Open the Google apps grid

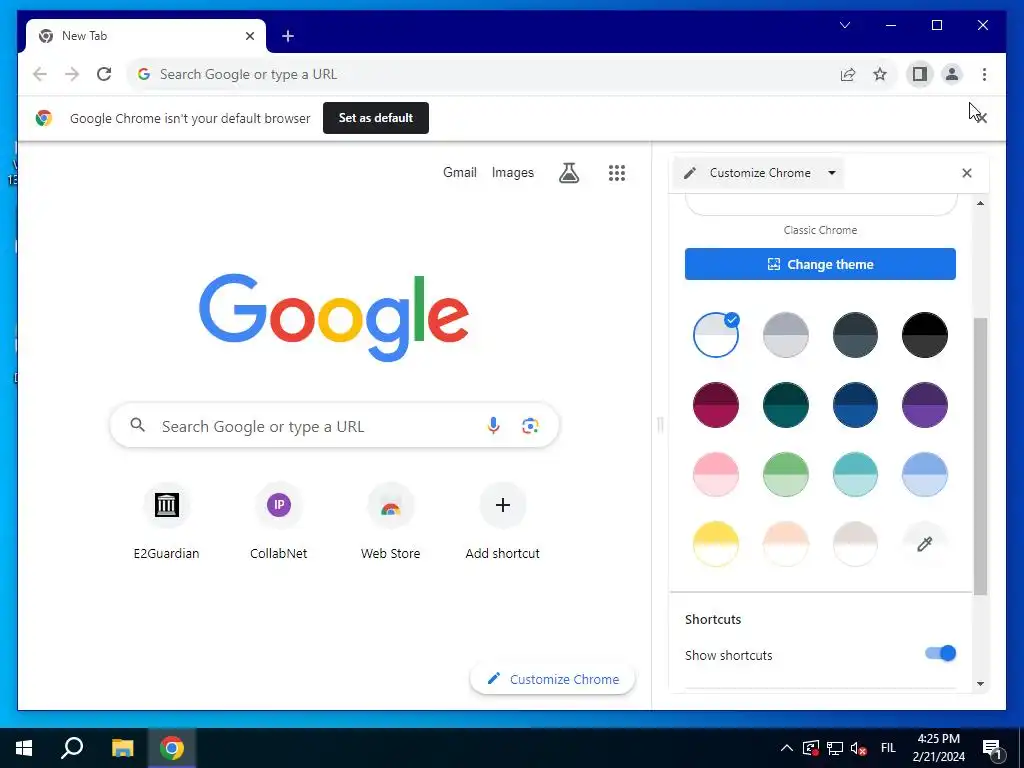coord(617,172)
